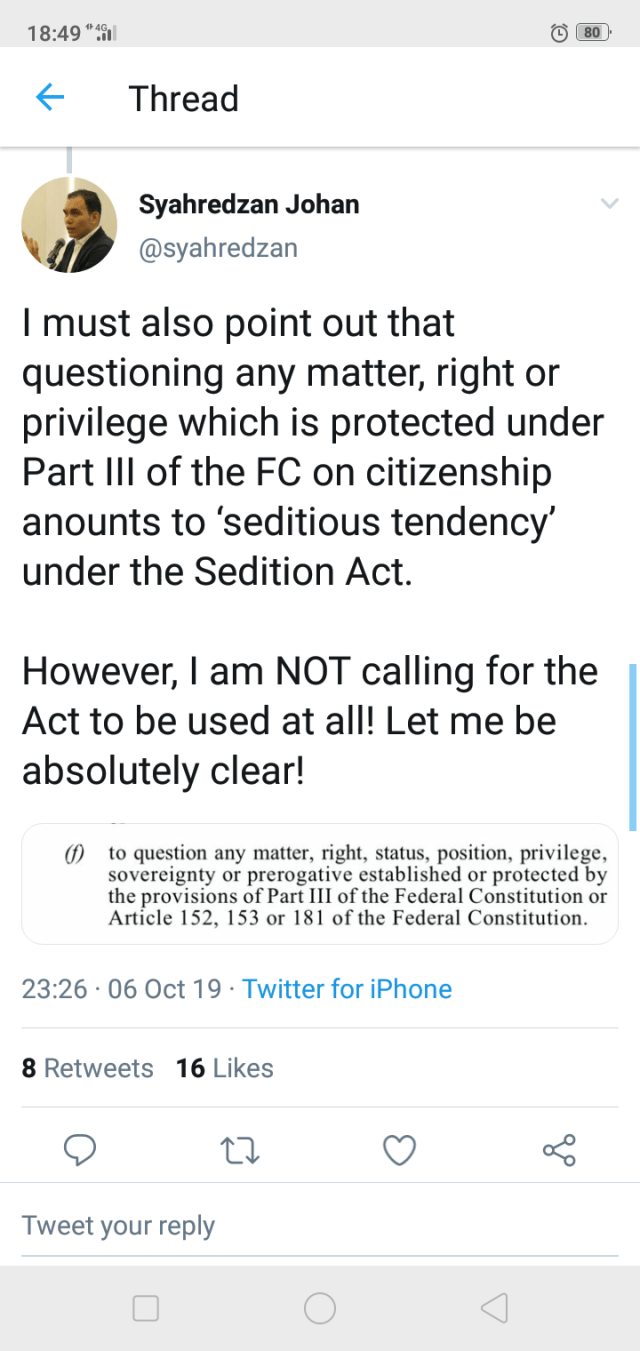640x1351 pixels.
Task: Open the 'Twitter for iPhone' source link
Action: [x=347, y=989]
